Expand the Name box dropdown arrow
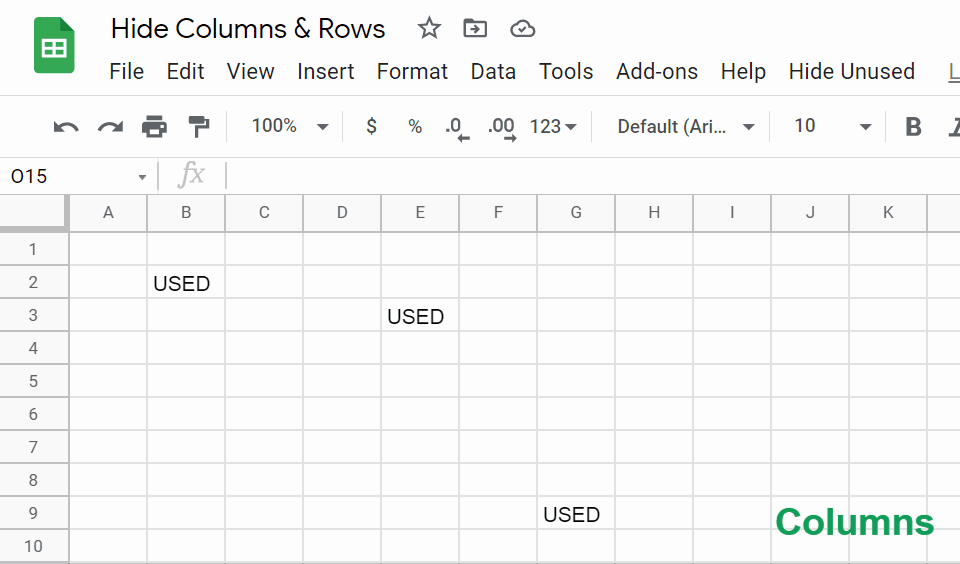 coord(142,177)
